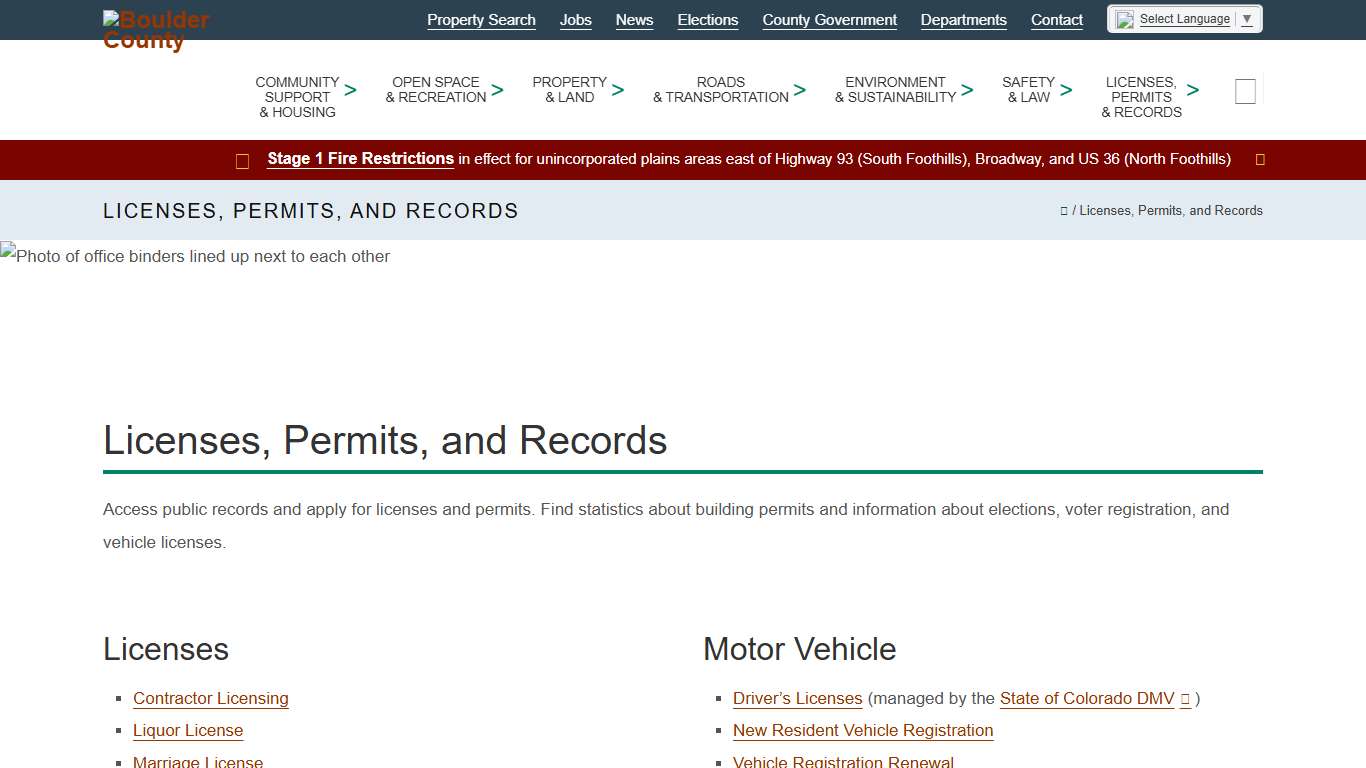Expand the Roads & Transportation menu

(721, 90)
